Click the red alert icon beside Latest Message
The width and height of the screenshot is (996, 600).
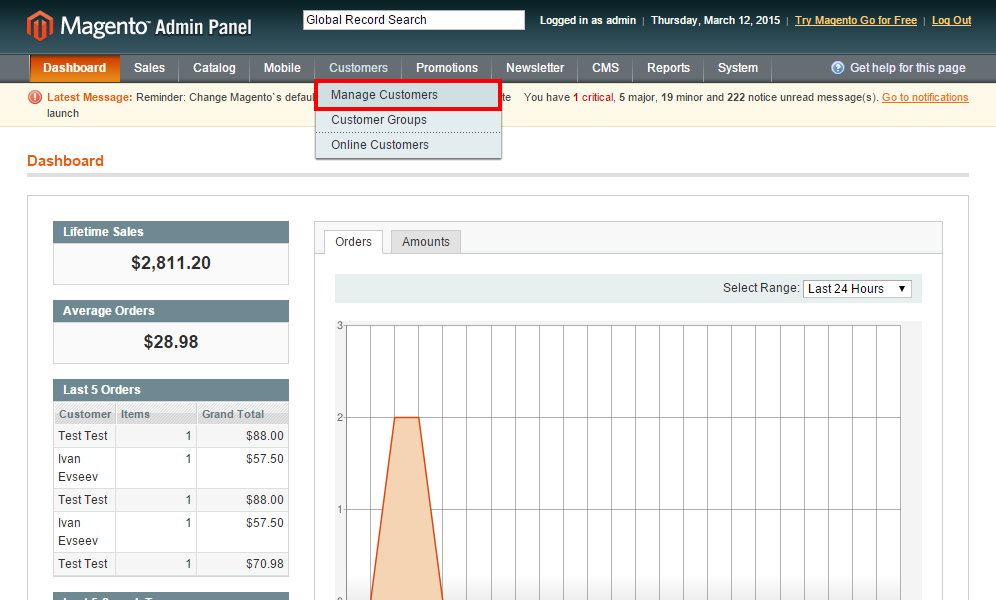click(x=35, y=97)
